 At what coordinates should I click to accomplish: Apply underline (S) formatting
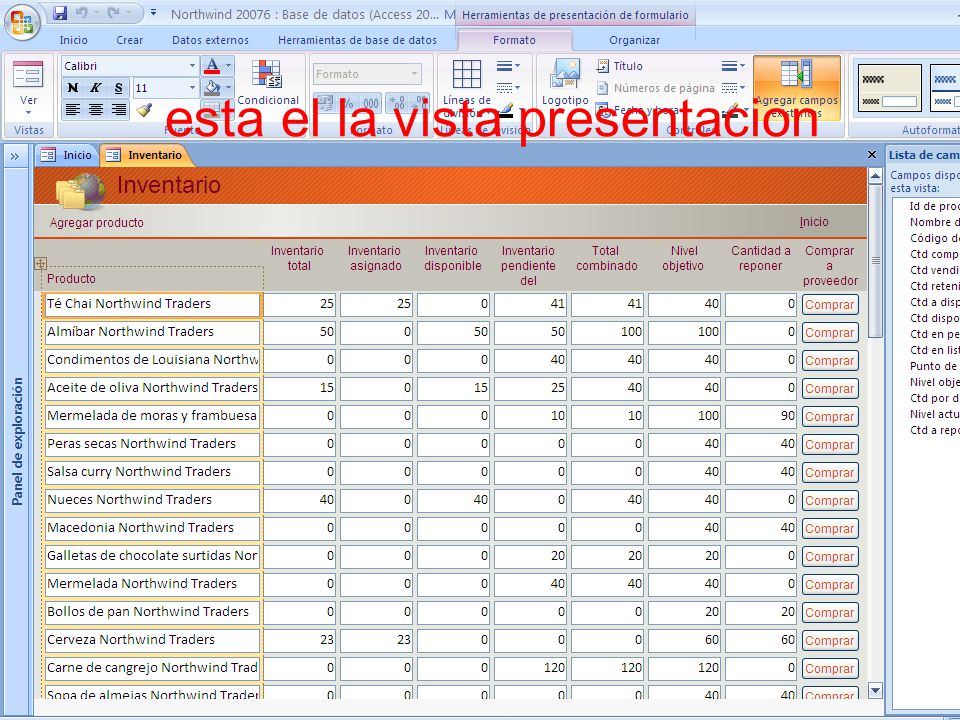118,88
